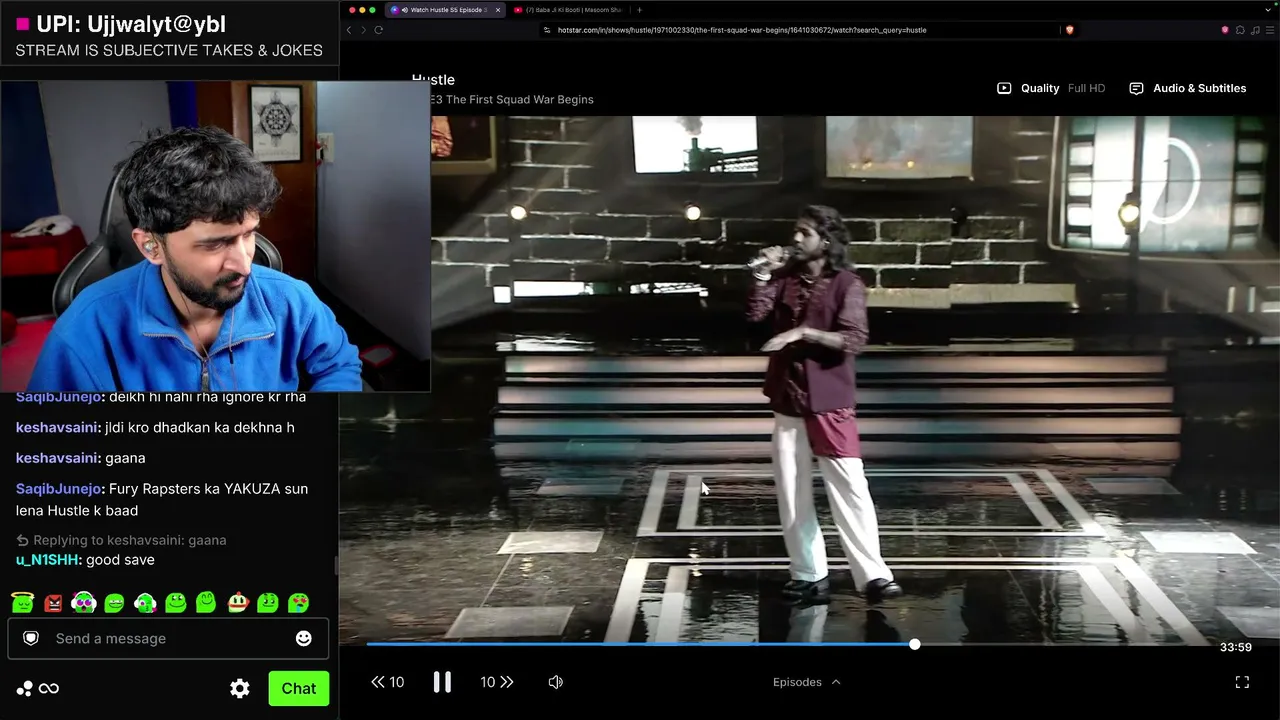Click the badge shield icon in chat input
1280x720 pixels.
coord(31,638)
